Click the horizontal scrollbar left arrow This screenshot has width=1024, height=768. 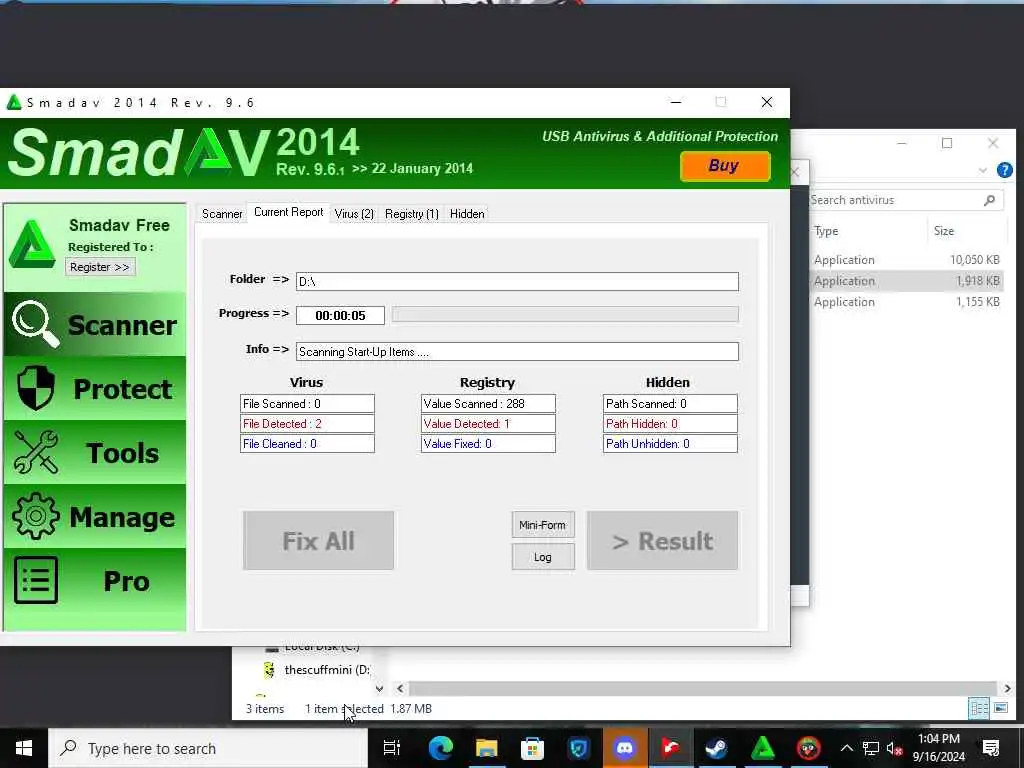pyautogui.click(x=400, y=688)
